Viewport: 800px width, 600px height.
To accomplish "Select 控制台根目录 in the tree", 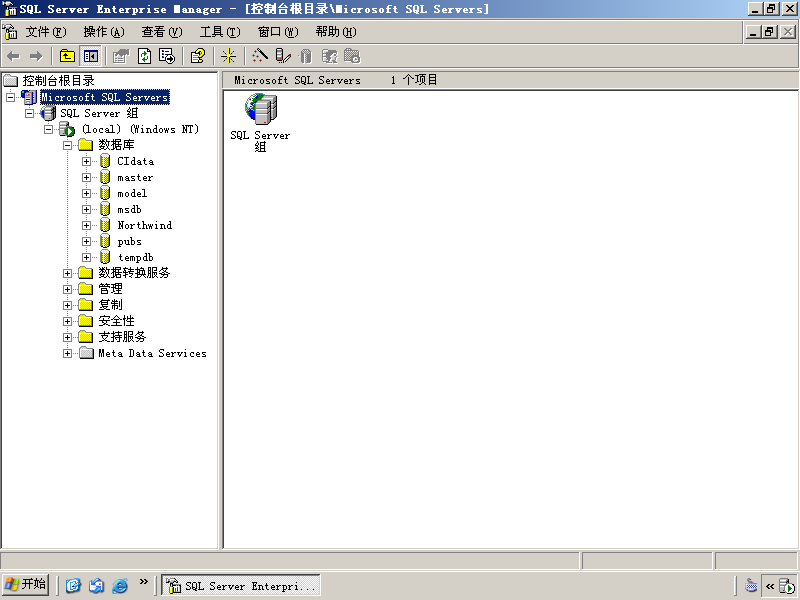I will coord(58,81).
